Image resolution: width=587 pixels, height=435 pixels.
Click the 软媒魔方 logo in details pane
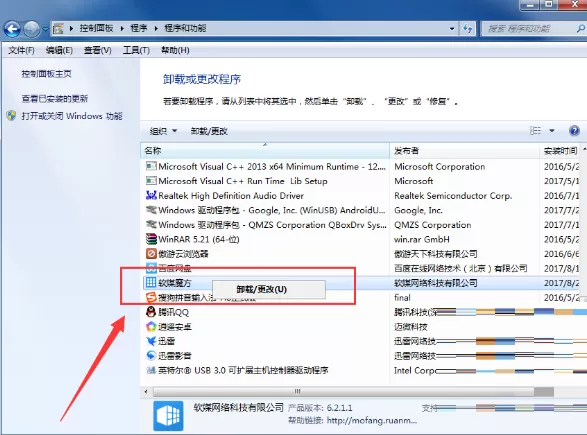pos(168,416)
